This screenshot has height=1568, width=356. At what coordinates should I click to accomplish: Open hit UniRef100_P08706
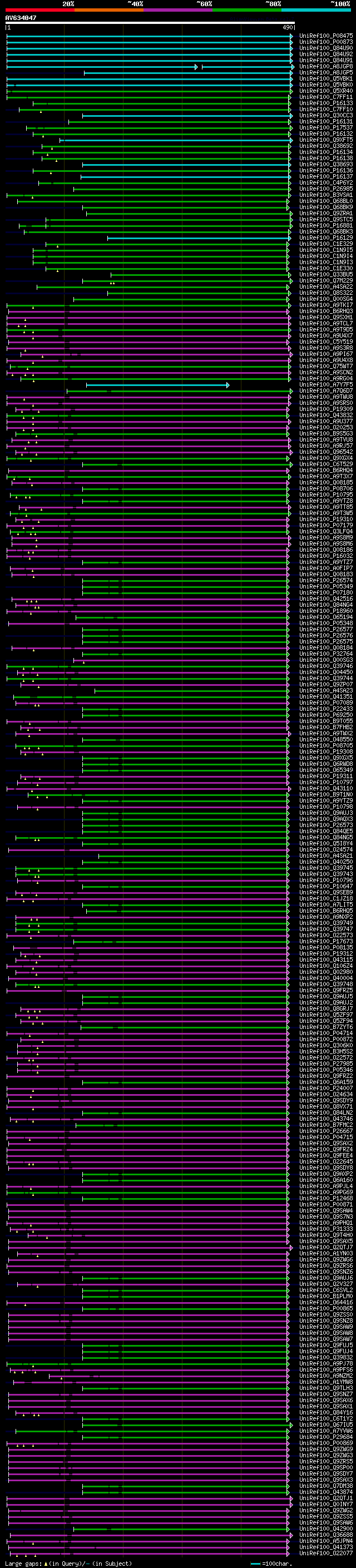point(326,488)
